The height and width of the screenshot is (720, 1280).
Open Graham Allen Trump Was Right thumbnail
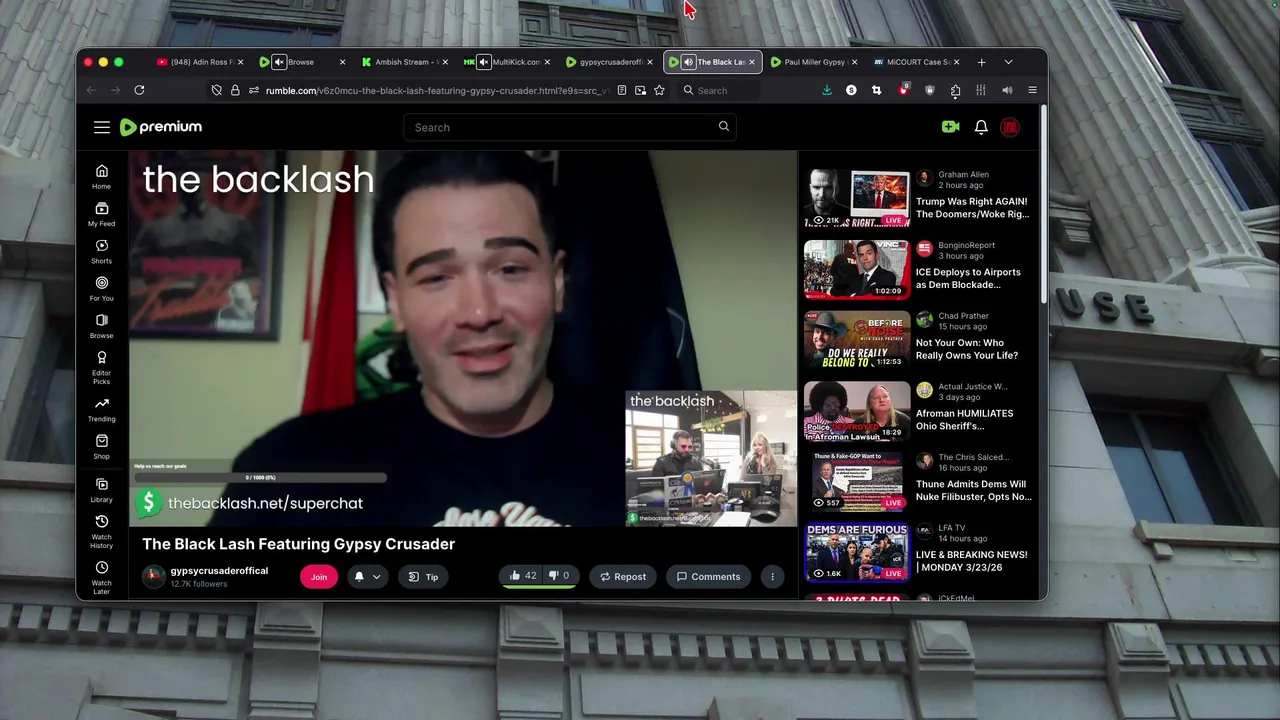click(857, 198)
